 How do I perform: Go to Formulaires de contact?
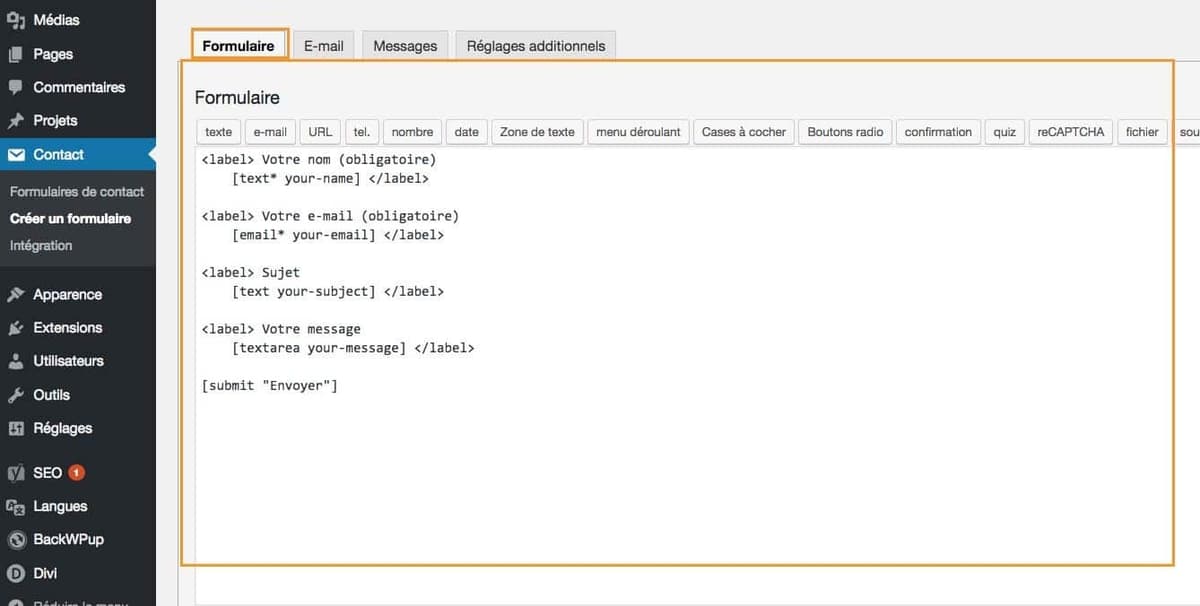(78, 191)
